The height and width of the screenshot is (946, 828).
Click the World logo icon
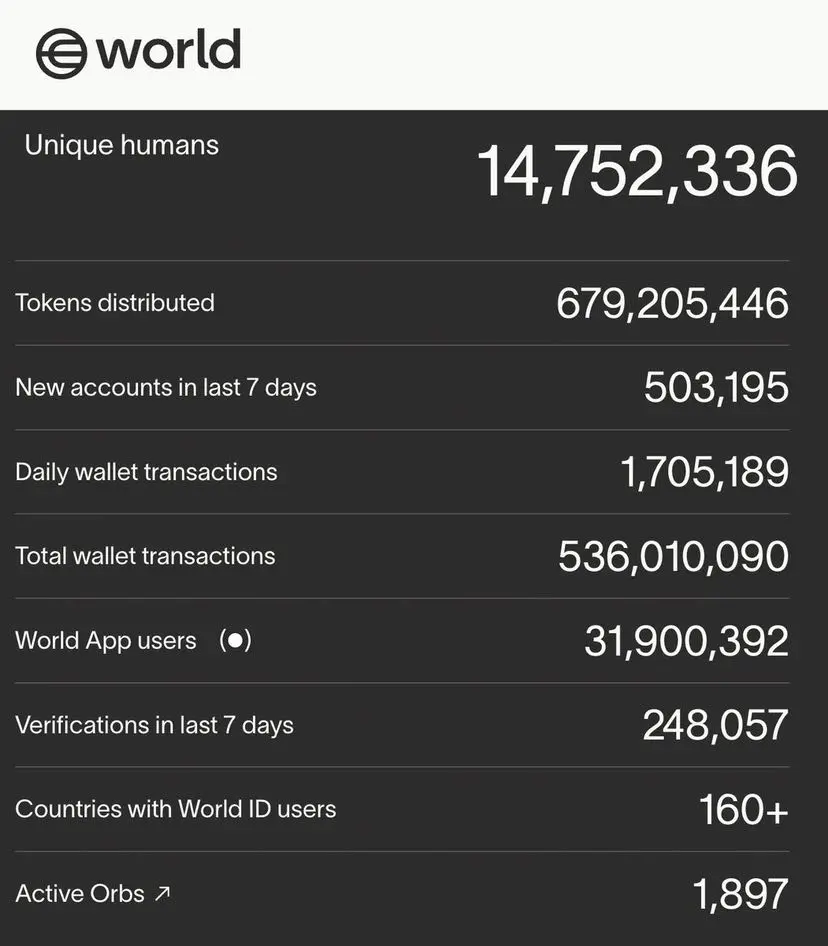61,54
